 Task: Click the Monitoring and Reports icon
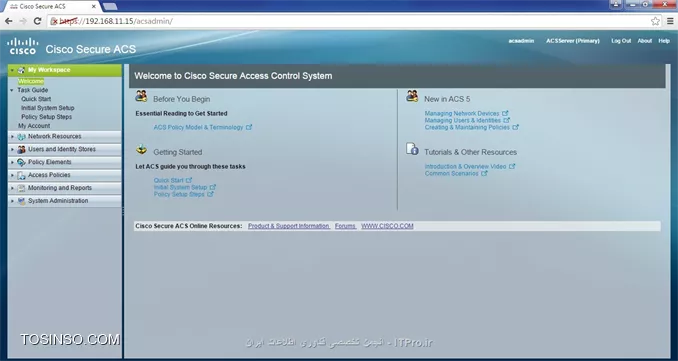[21, 188]
